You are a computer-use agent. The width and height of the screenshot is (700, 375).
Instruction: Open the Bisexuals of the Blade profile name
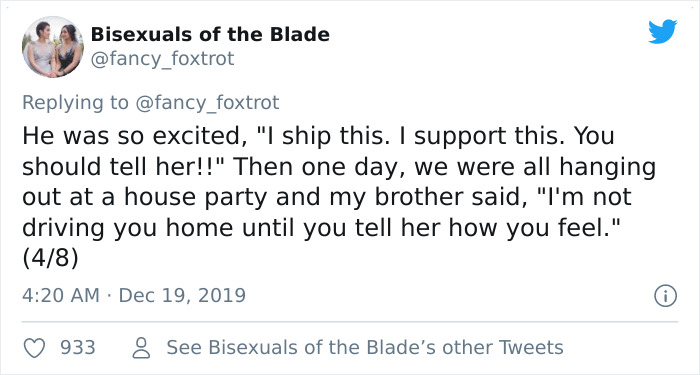pyautogui.click(x=210, y=34)
